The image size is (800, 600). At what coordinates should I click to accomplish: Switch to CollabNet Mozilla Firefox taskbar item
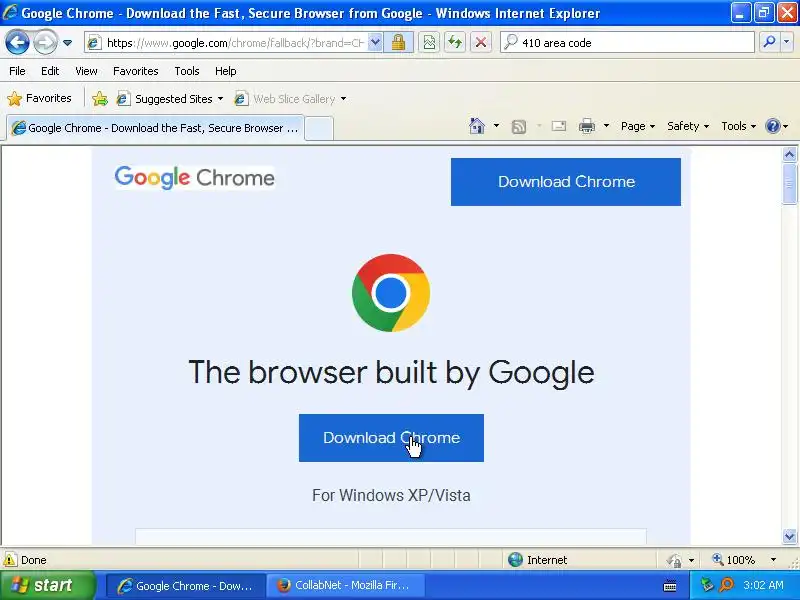(345, 586)
